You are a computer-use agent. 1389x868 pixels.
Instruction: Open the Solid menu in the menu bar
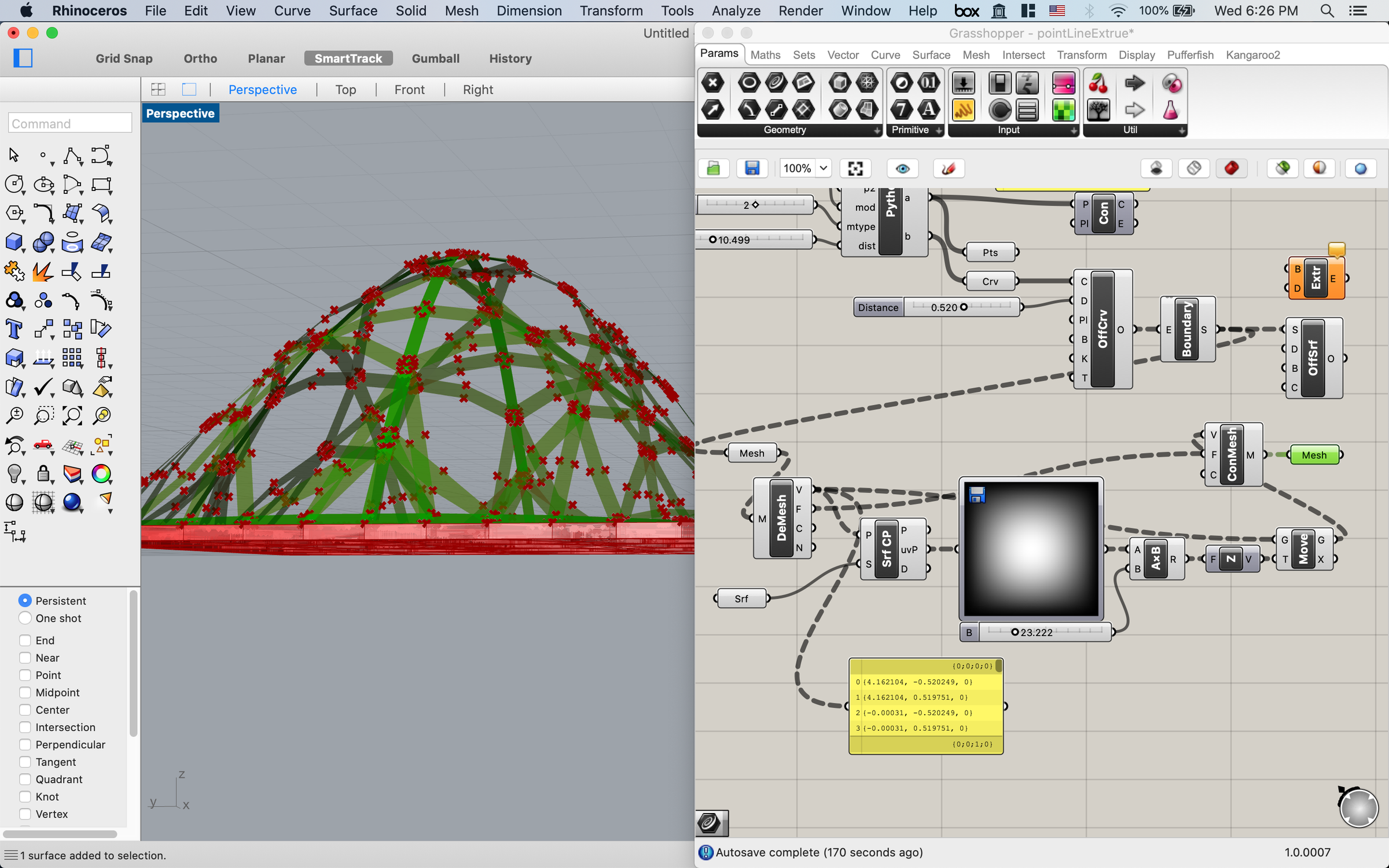point(411,10)
